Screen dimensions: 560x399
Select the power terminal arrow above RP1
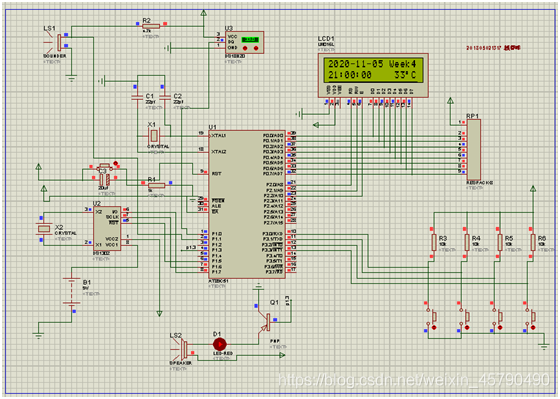point(451,101)
